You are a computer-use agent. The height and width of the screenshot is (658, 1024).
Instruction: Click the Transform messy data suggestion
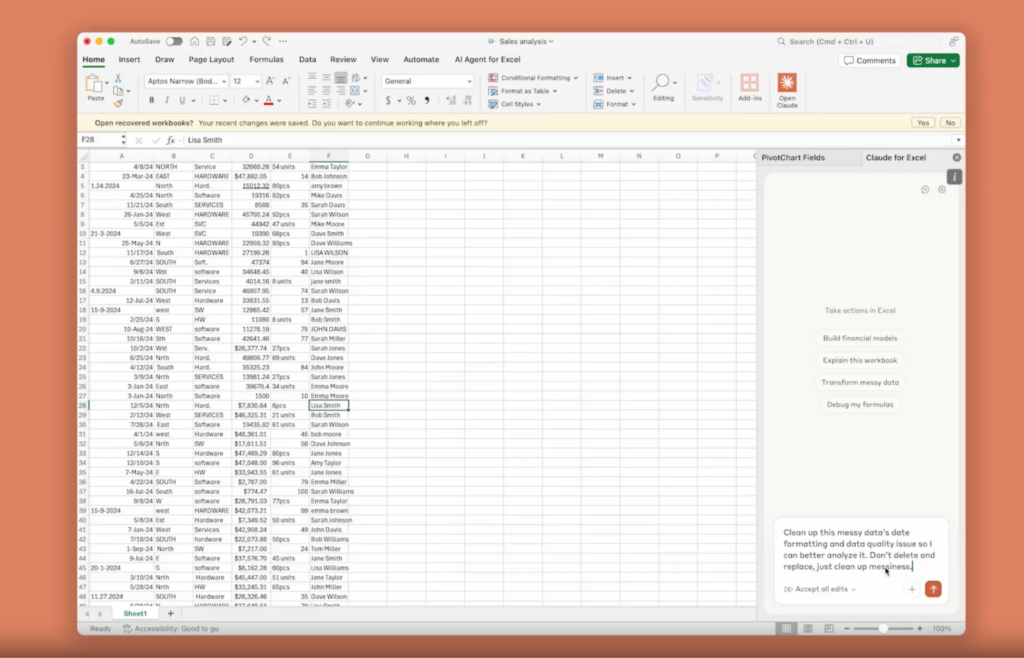tap(860, 382)
